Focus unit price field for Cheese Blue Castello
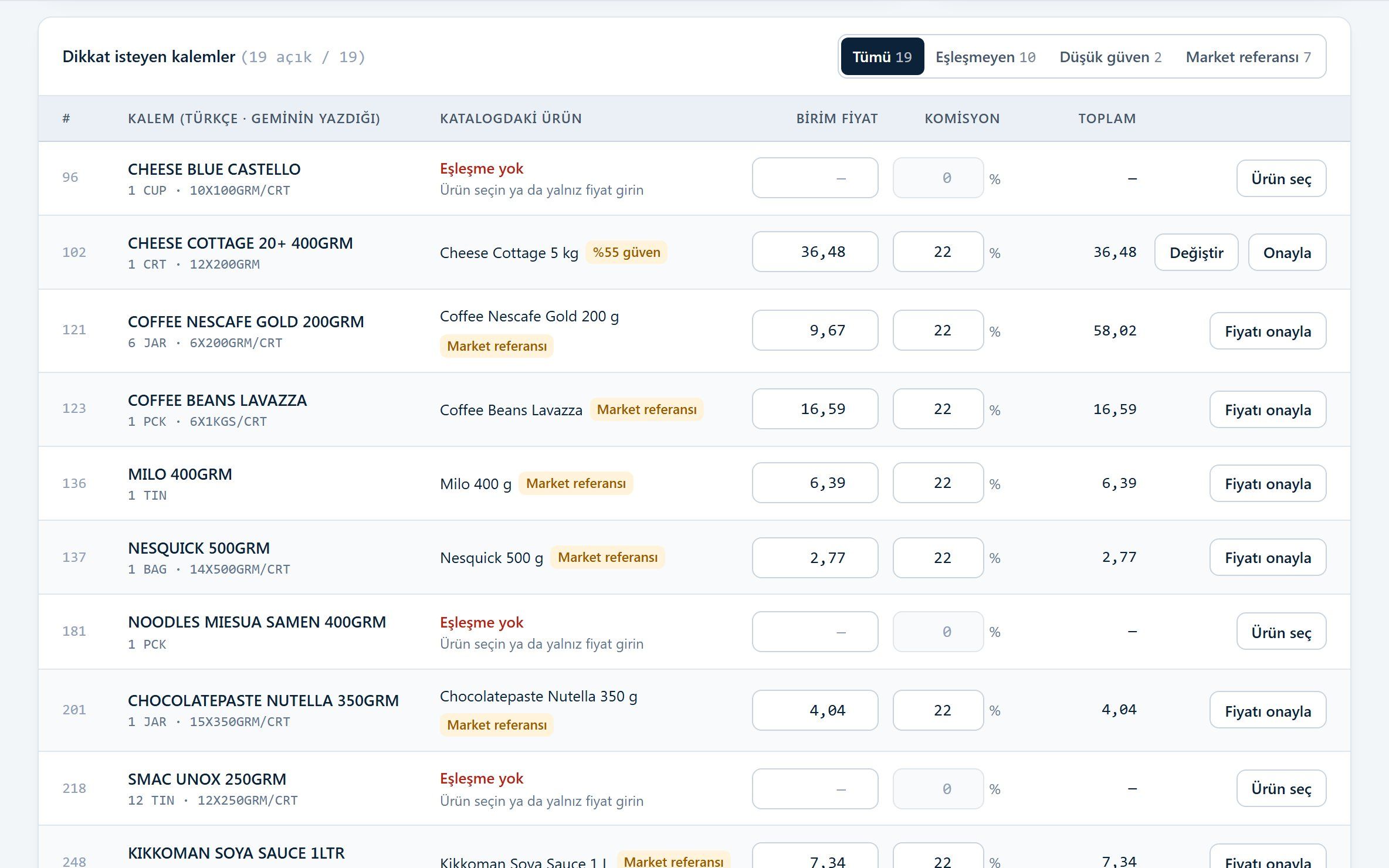The height and width of the screenshot is (868, 1389). point(815,178)
